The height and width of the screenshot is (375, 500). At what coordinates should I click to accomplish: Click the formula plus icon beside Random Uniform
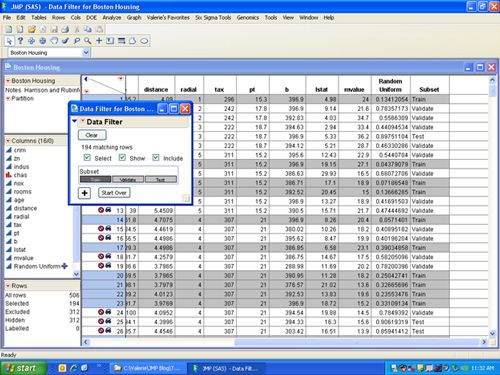click(x=64, y=266)
